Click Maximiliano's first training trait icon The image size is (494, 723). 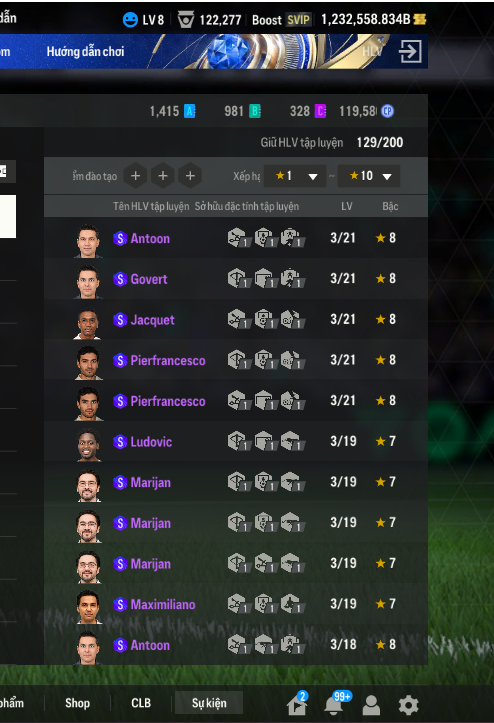tap(238, 604)
